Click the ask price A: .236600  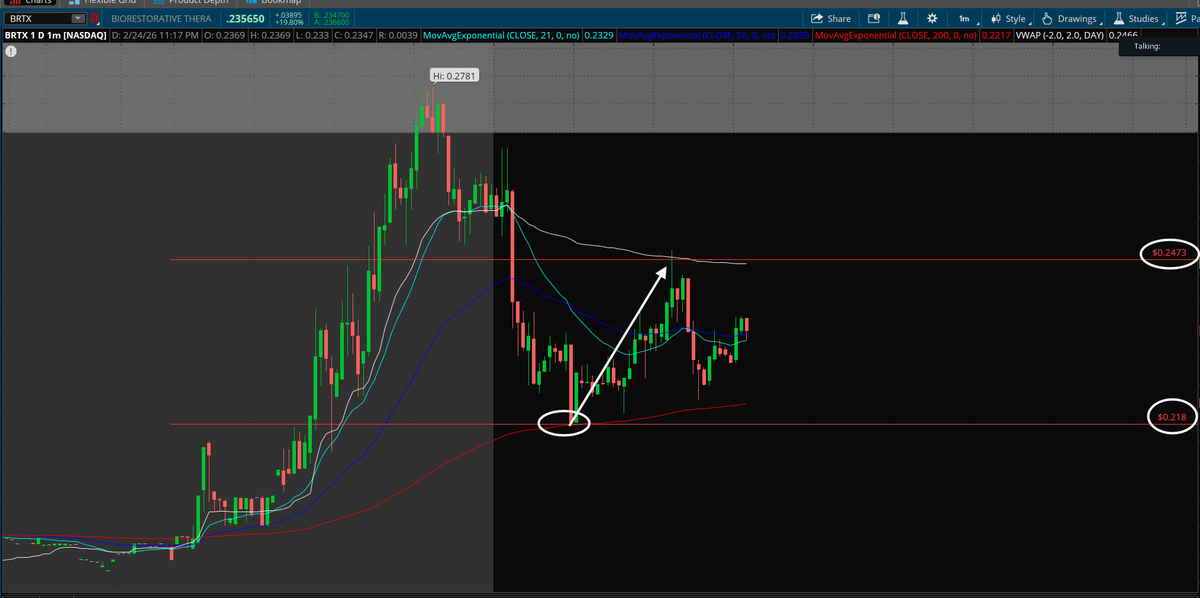pos(331,22)
